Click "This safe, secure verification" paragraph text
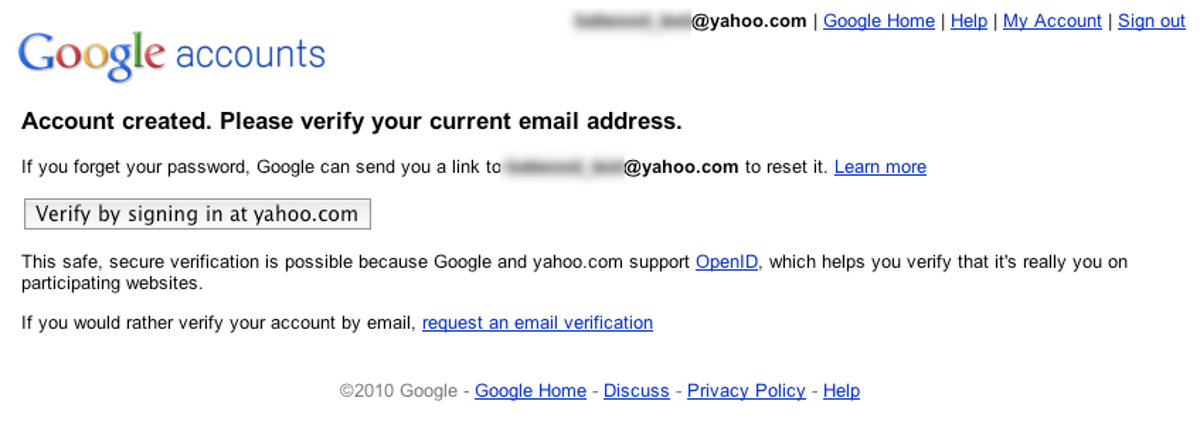 pyautogui.click(x=350, y=262)
